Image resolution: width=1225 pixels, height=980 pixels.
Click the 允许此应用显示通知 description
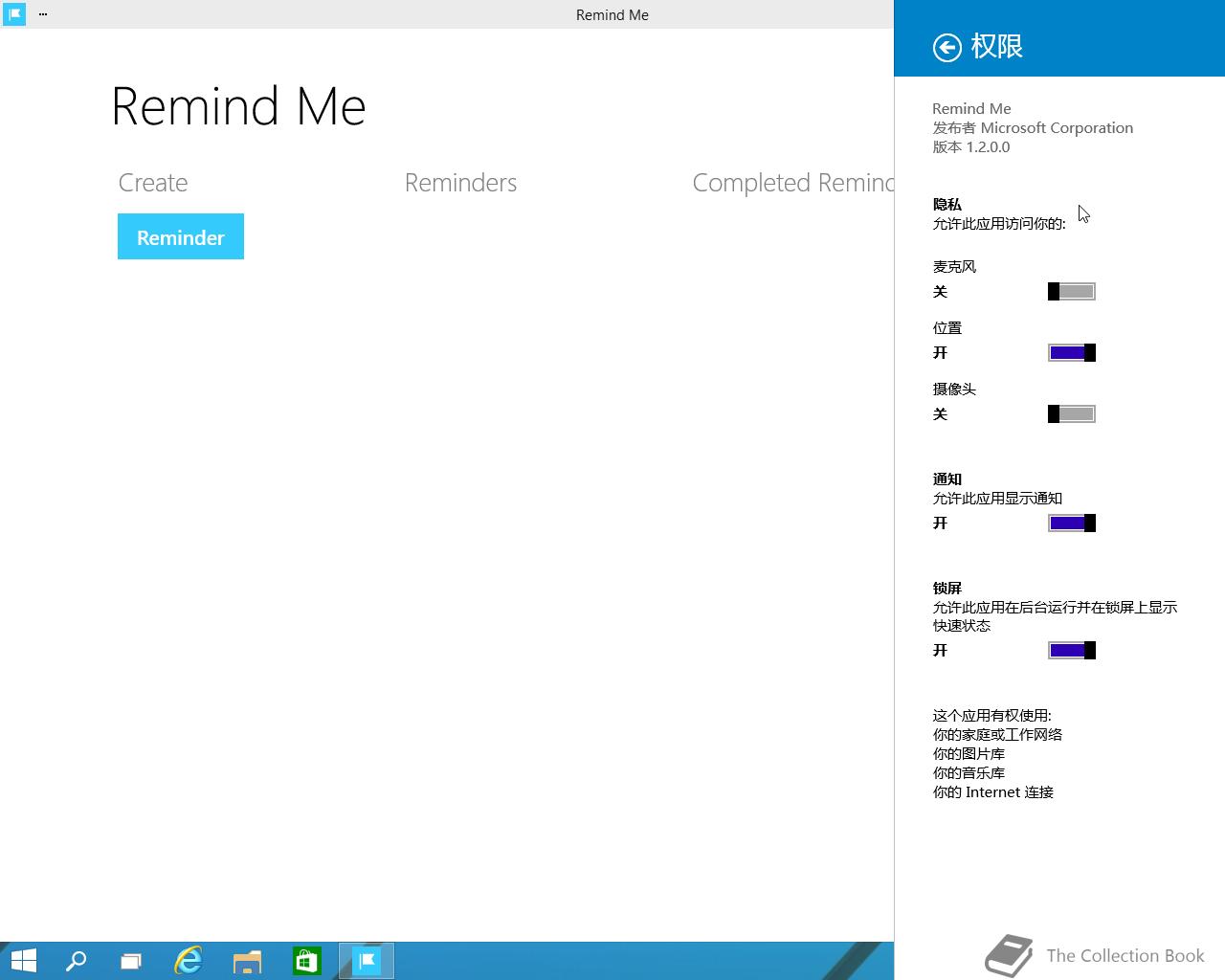tap(997, 499)
